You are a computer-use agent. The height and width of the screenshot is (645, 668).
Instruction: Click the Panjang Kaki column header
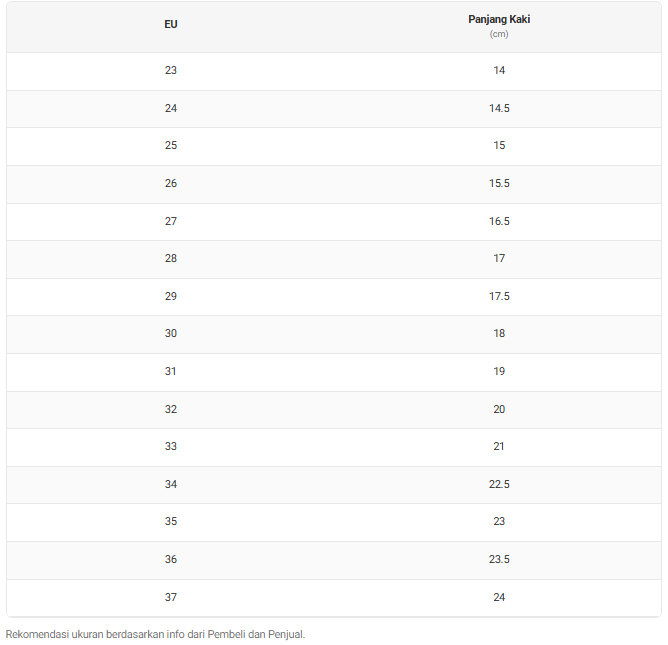(x=499, y=19)
